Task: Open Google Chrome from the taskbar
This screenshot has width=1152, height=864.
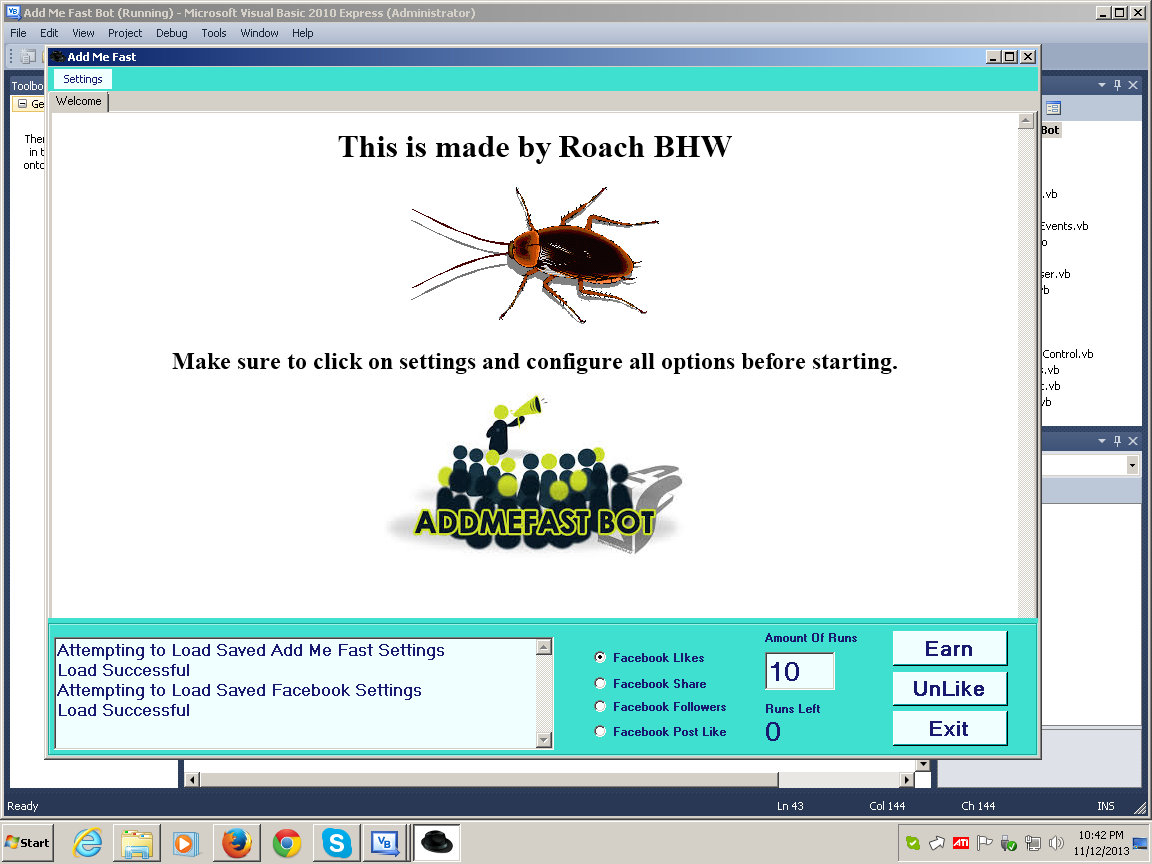Action: coord(287,843)
